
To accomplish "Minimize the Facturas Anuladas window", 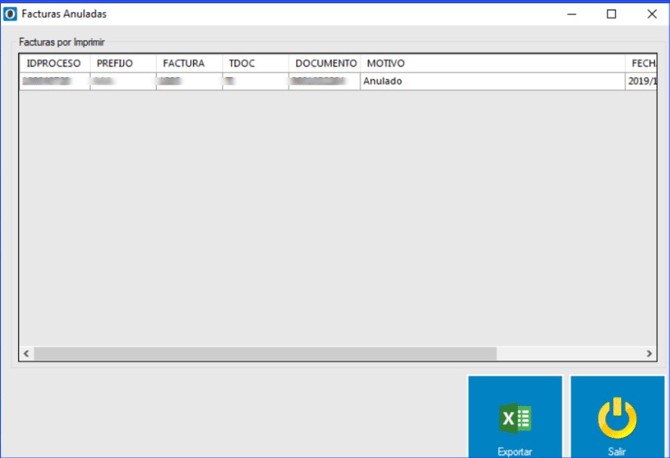I will point(571,14).
